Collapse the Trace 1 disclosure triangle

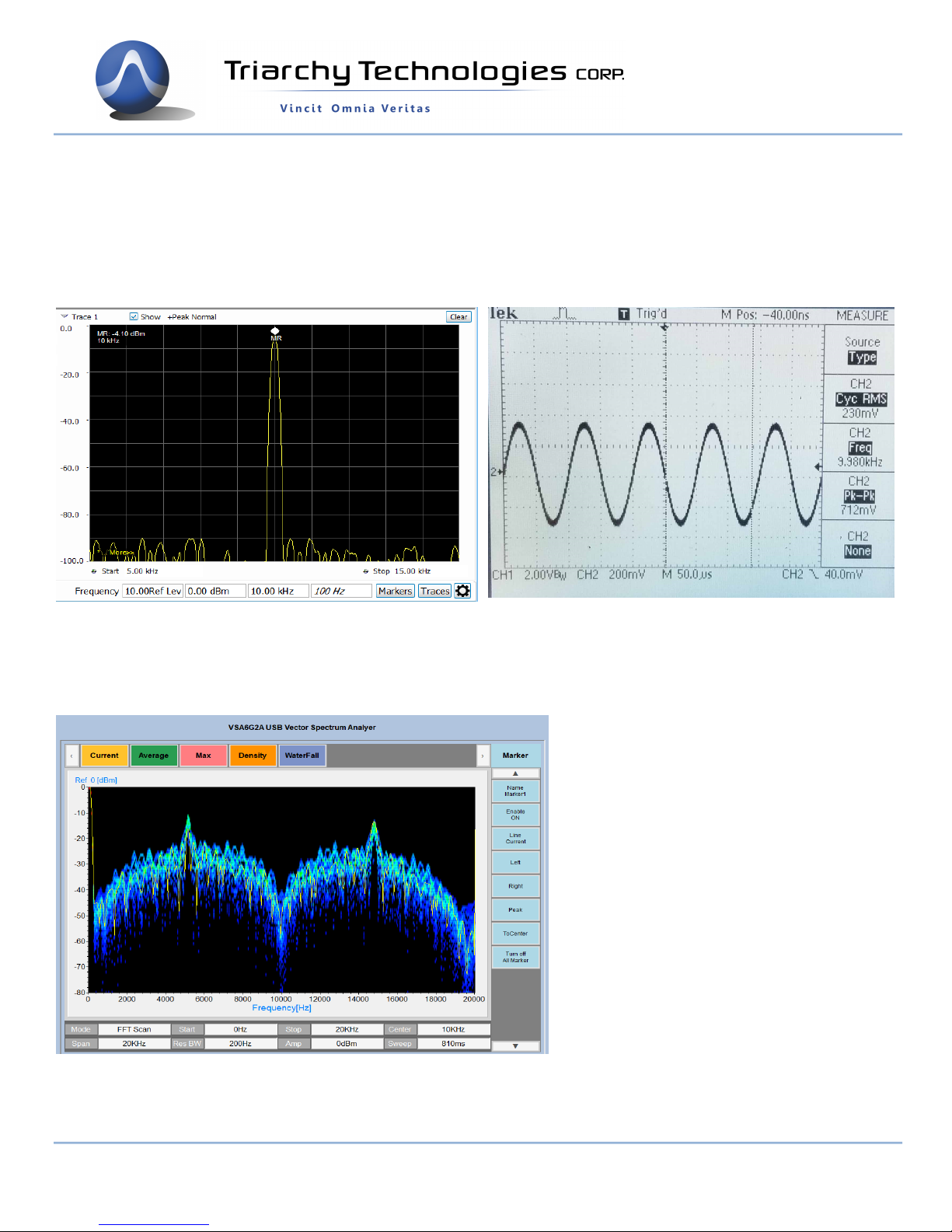coord(64,316)
